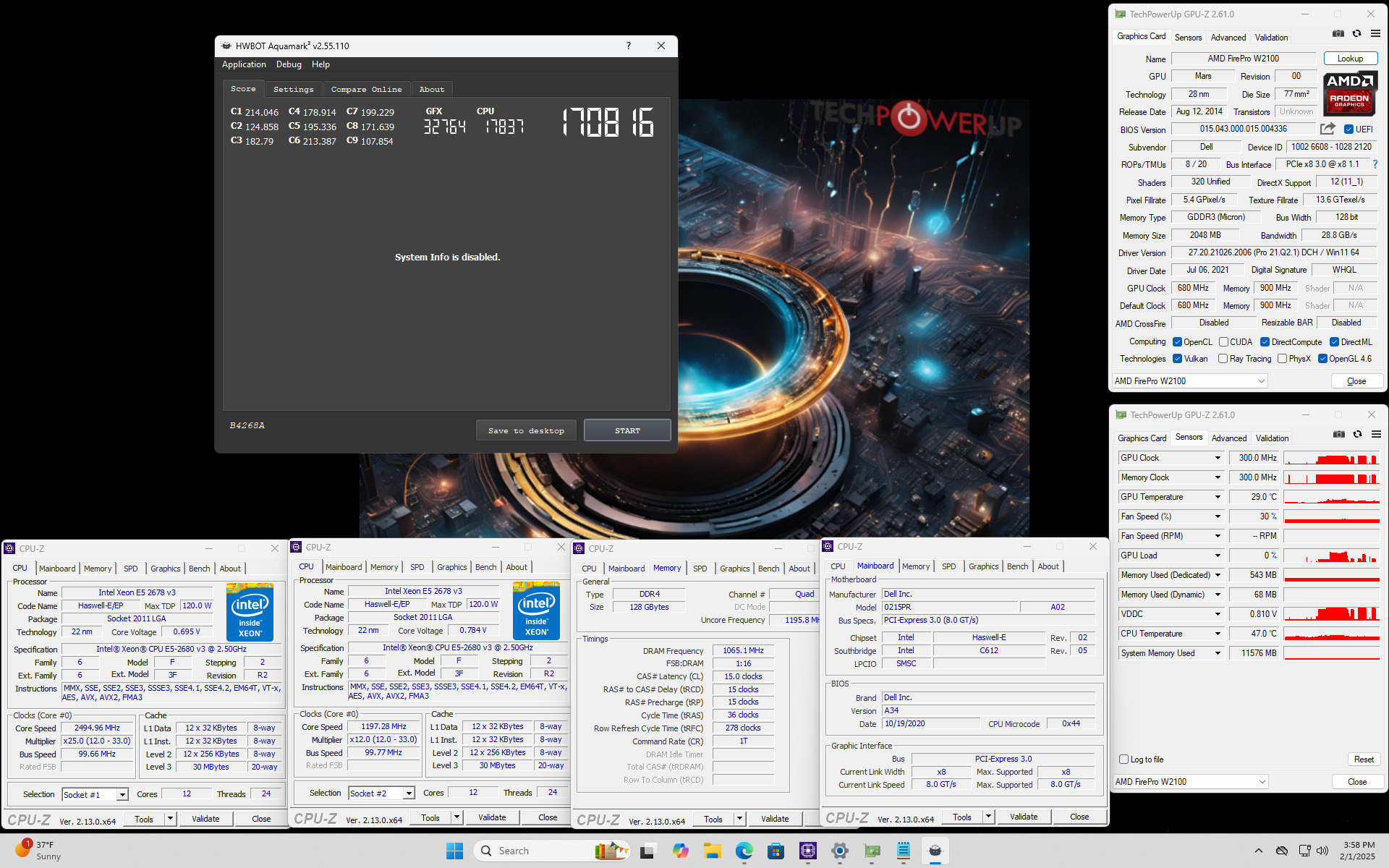The image size is (1389, 868).
Task: Open hamburger menu in top GPU-Z window
Action: tap(1375, 34)
